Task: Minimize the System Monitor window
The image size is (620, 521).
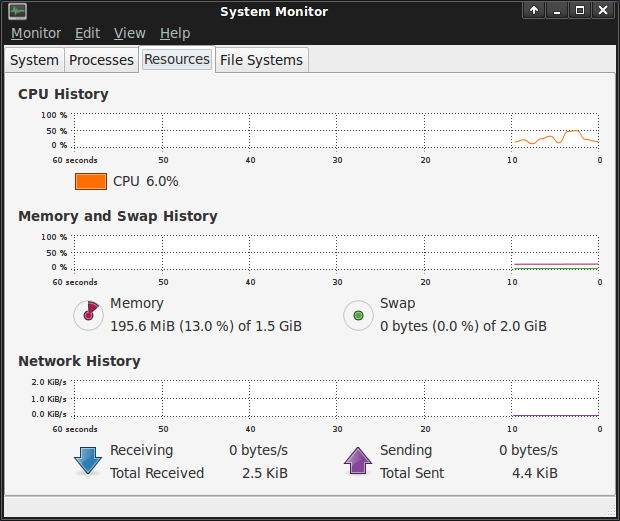Action: (x=557, y=11)
